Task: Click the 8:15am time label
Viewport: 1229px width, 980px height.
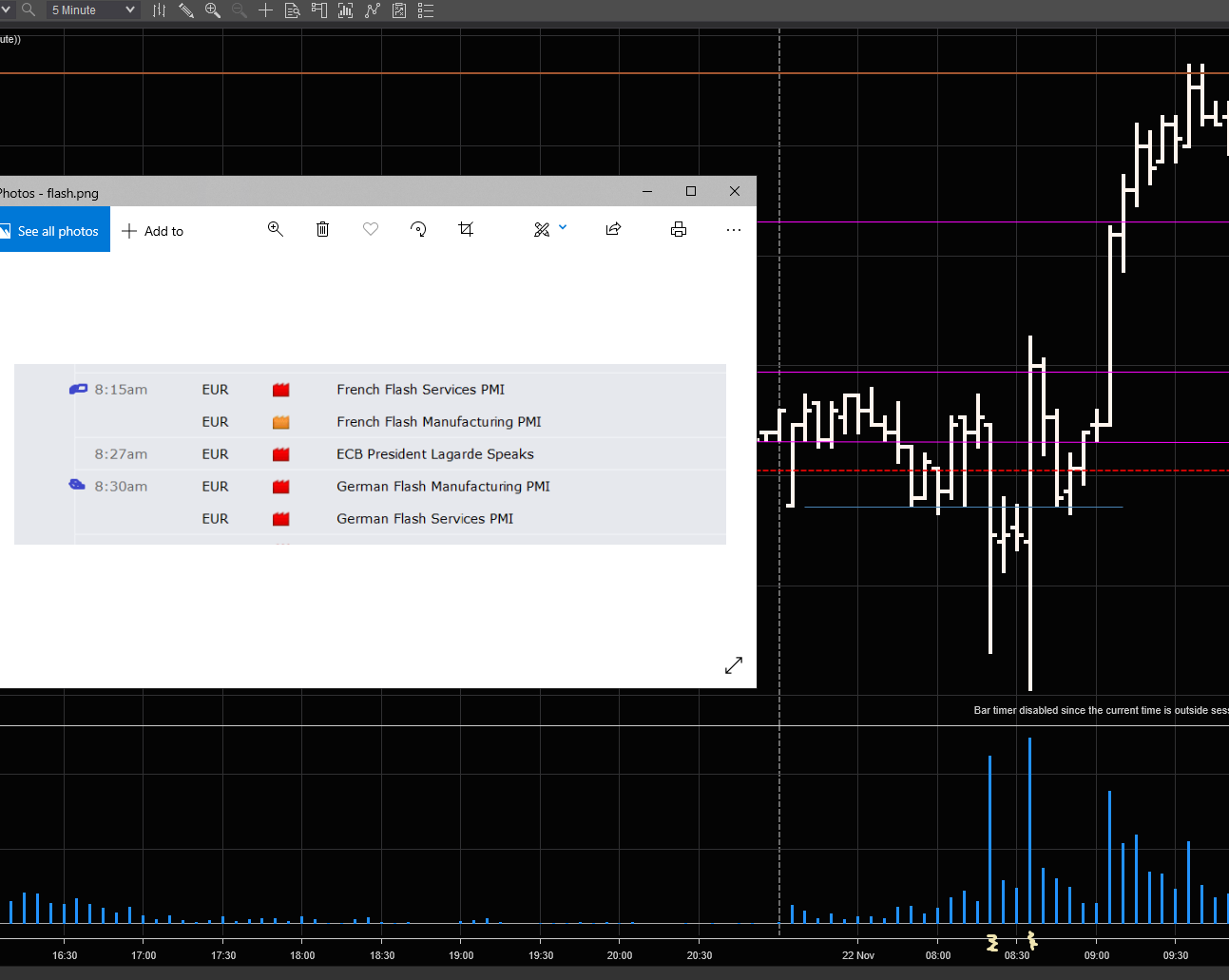Action: click(x=121, y=390)
